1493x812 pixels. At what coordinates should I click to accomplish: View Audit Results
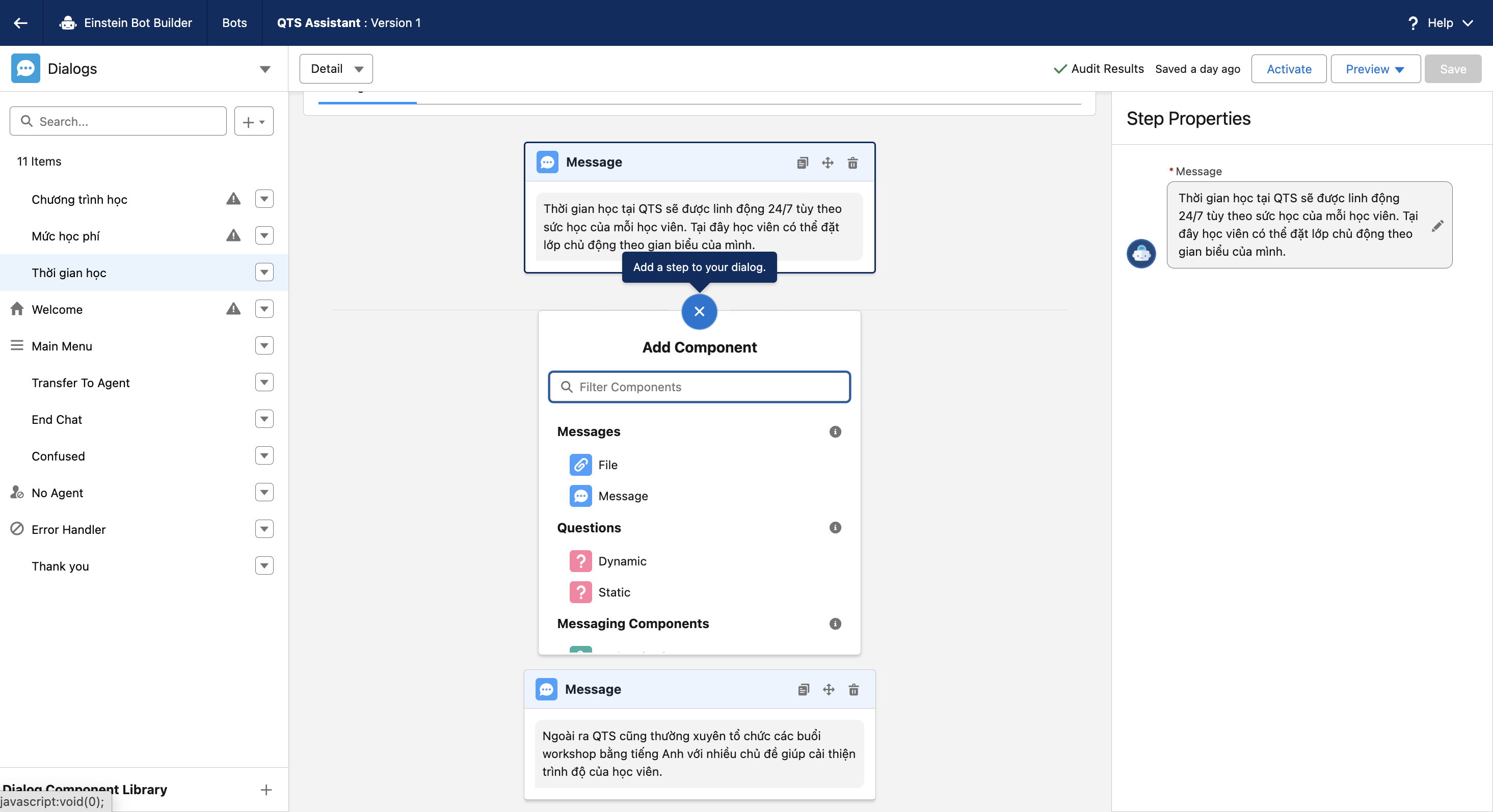(x=1098, y=69)
